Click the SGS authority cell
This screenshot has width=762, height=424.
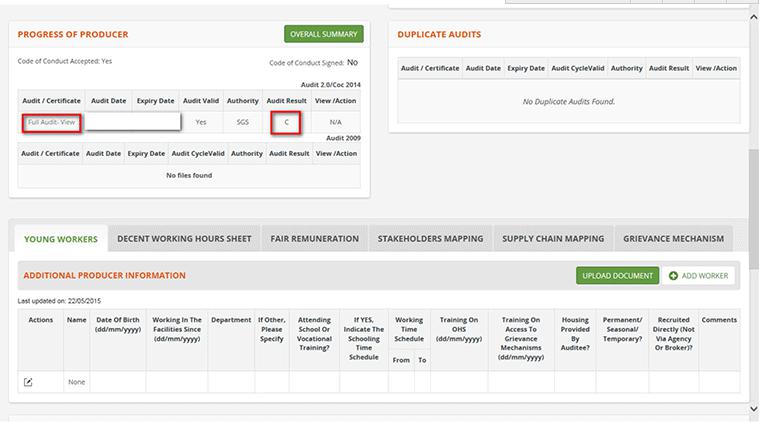click(x=242, y=122)
